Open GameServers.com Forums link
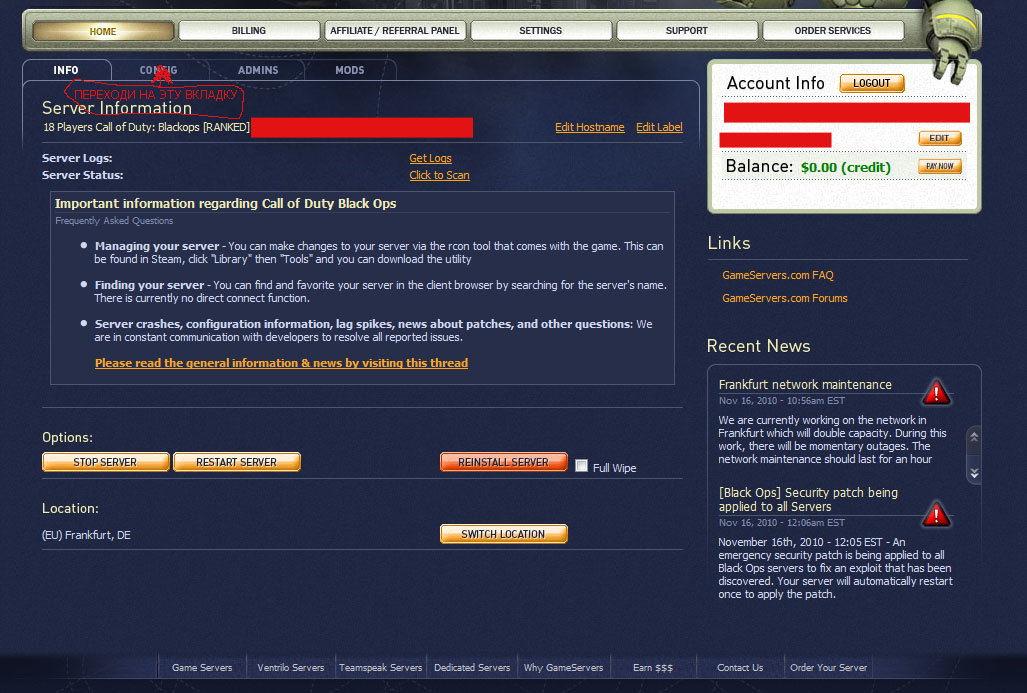This screenshot has width=1027, height=693. 785,298
